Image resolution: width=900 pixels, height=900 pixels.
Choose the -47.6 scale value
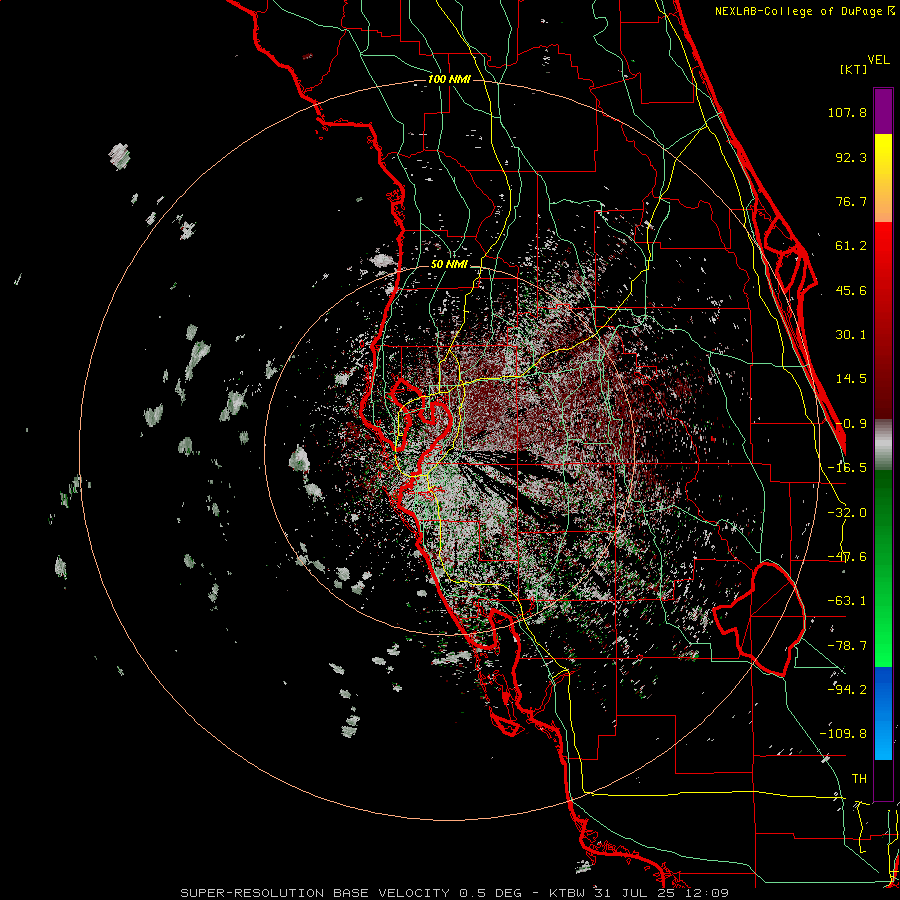(847, 557)
